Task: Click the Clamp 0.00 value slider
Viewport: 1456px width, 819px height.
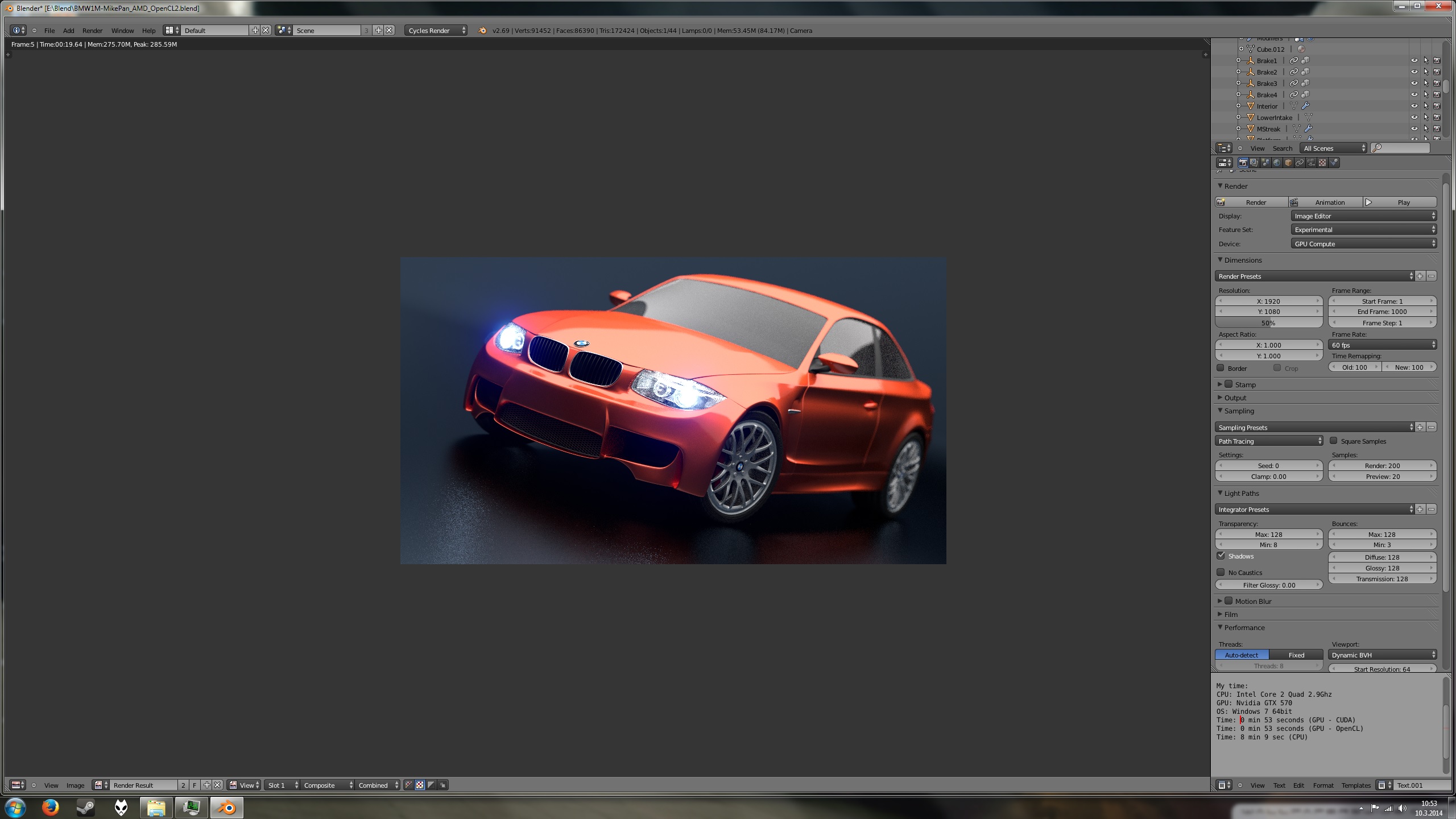Action: pos(1269,476)
